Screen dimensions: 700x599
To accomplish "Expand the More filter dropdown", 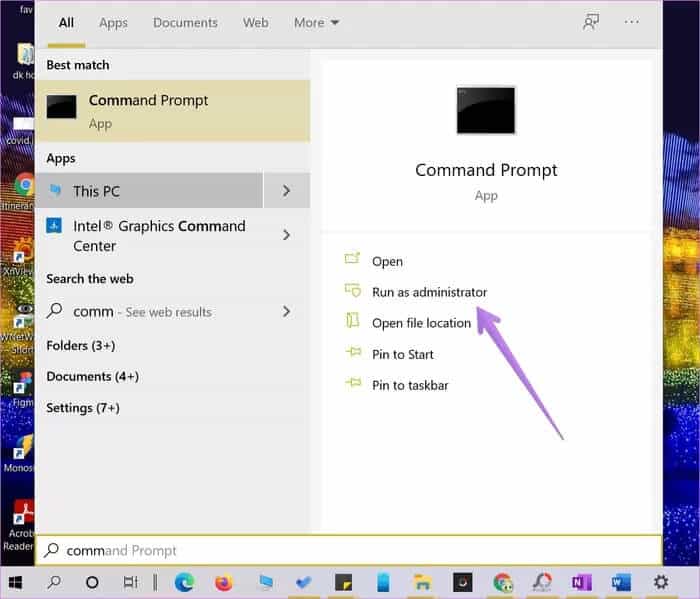I will [317, 23].
